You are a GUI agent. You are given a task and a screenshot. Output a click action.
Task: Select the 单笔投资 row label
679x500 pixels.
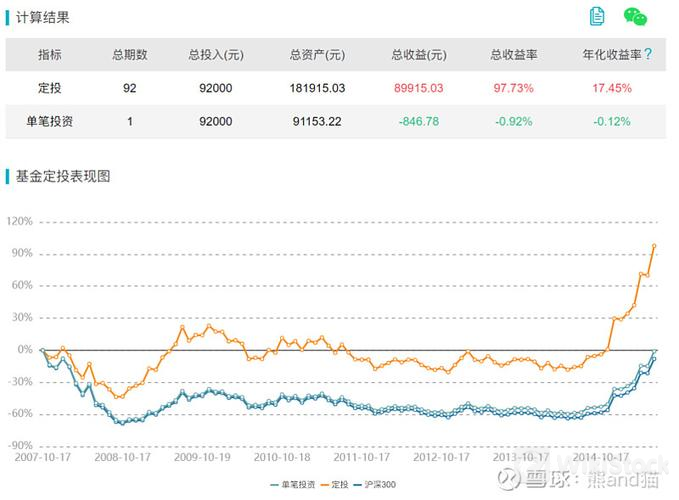pyautogui.click(x=49, y=121)
